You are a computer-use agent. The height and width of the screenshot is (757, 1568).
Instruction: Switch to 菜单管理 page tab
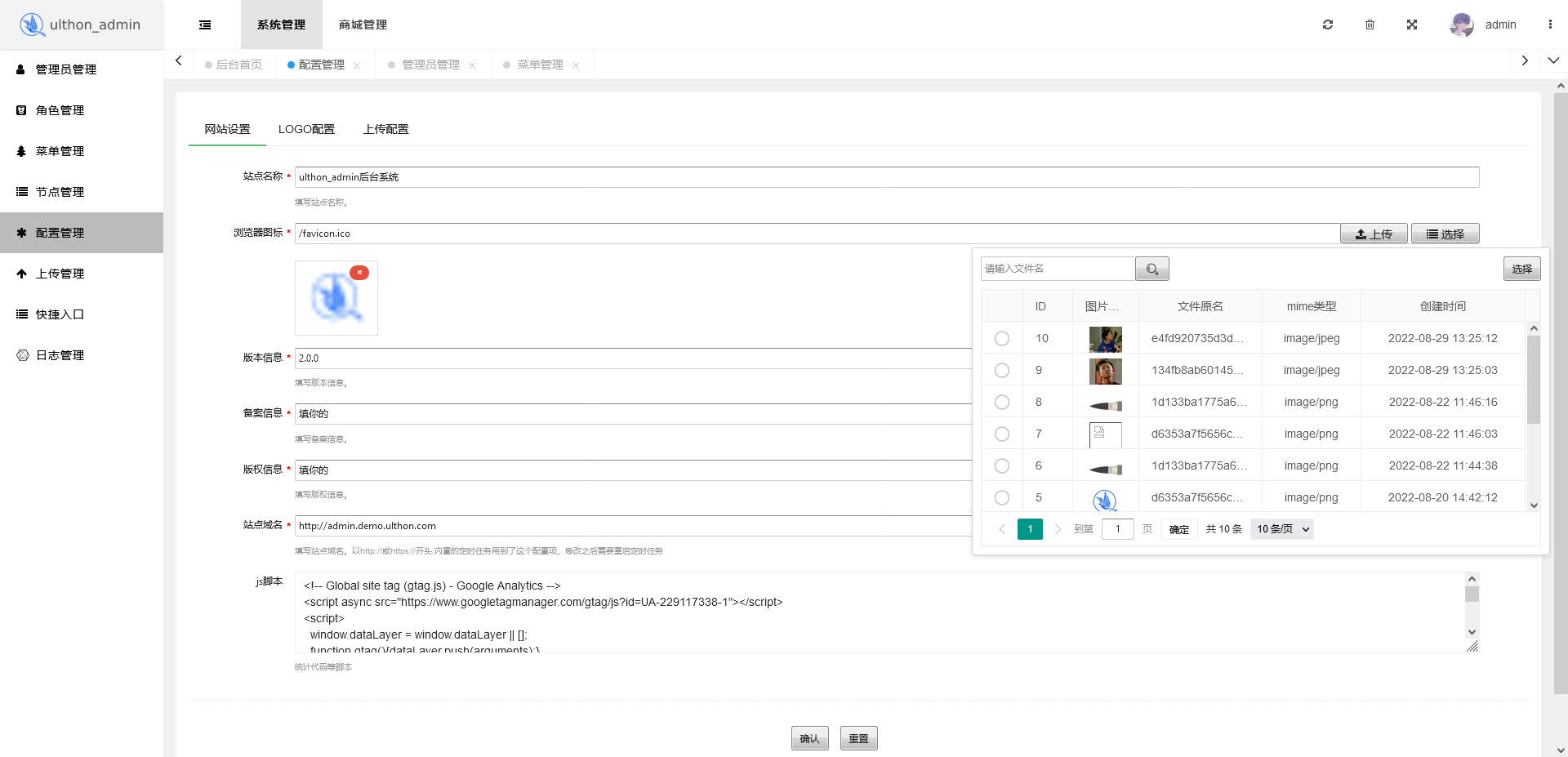point(540,65)
